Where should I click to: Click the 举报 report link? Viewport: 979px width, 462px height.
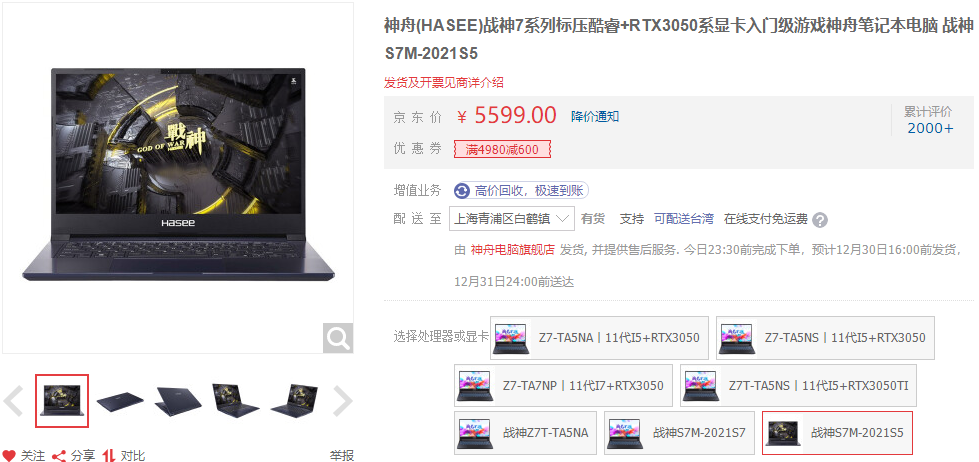(x=342, y=455)
